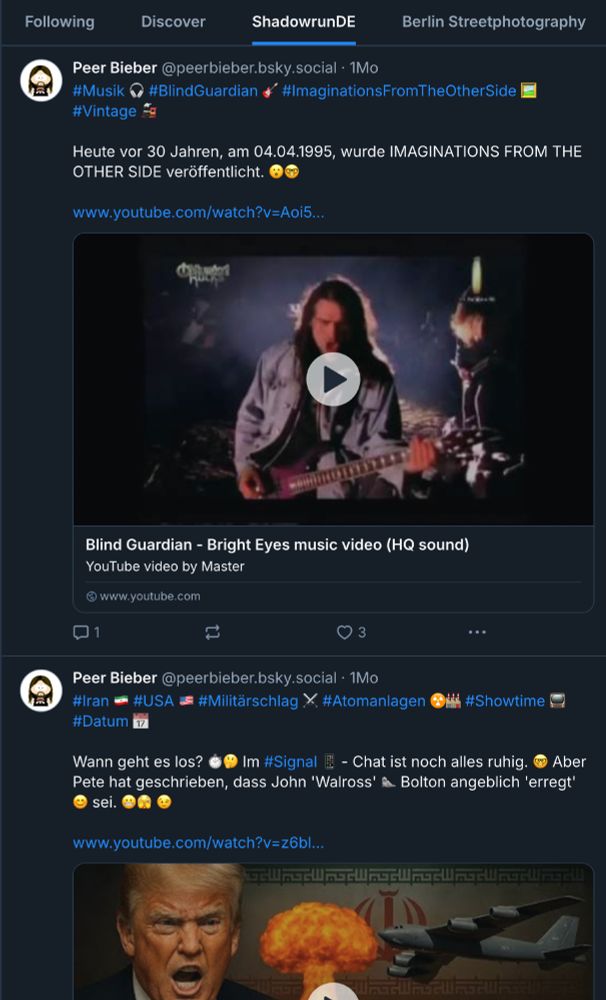Switch to the Following tab
Viewport: 606px width, 1000px height.
coord(60,21)
